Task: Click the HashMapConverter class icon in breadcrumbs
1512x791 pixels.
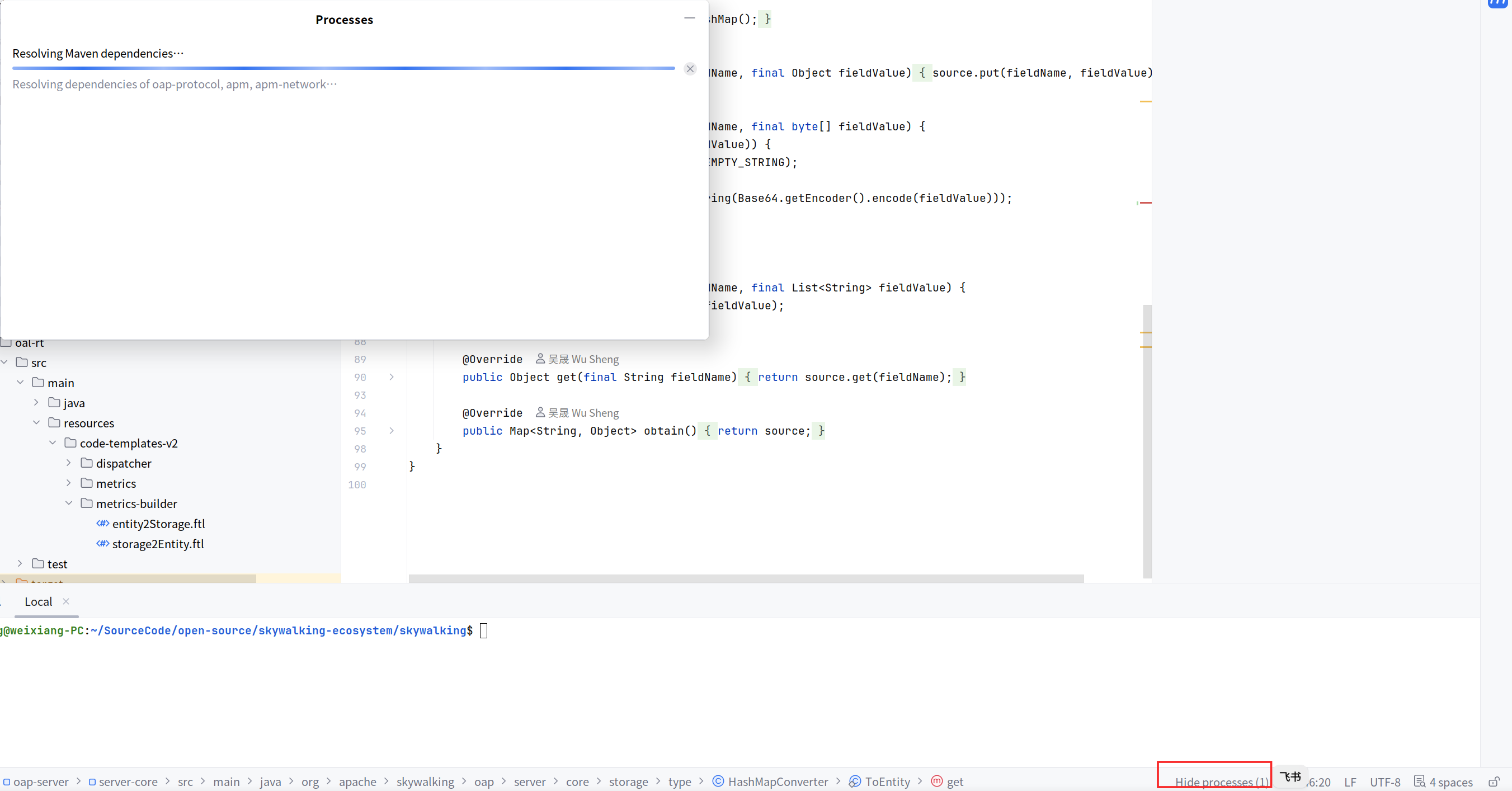Action: click(718, 781)
